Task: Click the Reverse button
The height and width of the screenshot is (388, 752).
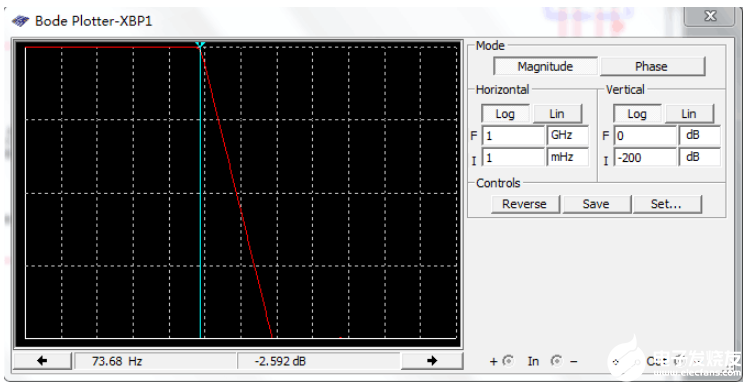Action: (x=525, y=204)
